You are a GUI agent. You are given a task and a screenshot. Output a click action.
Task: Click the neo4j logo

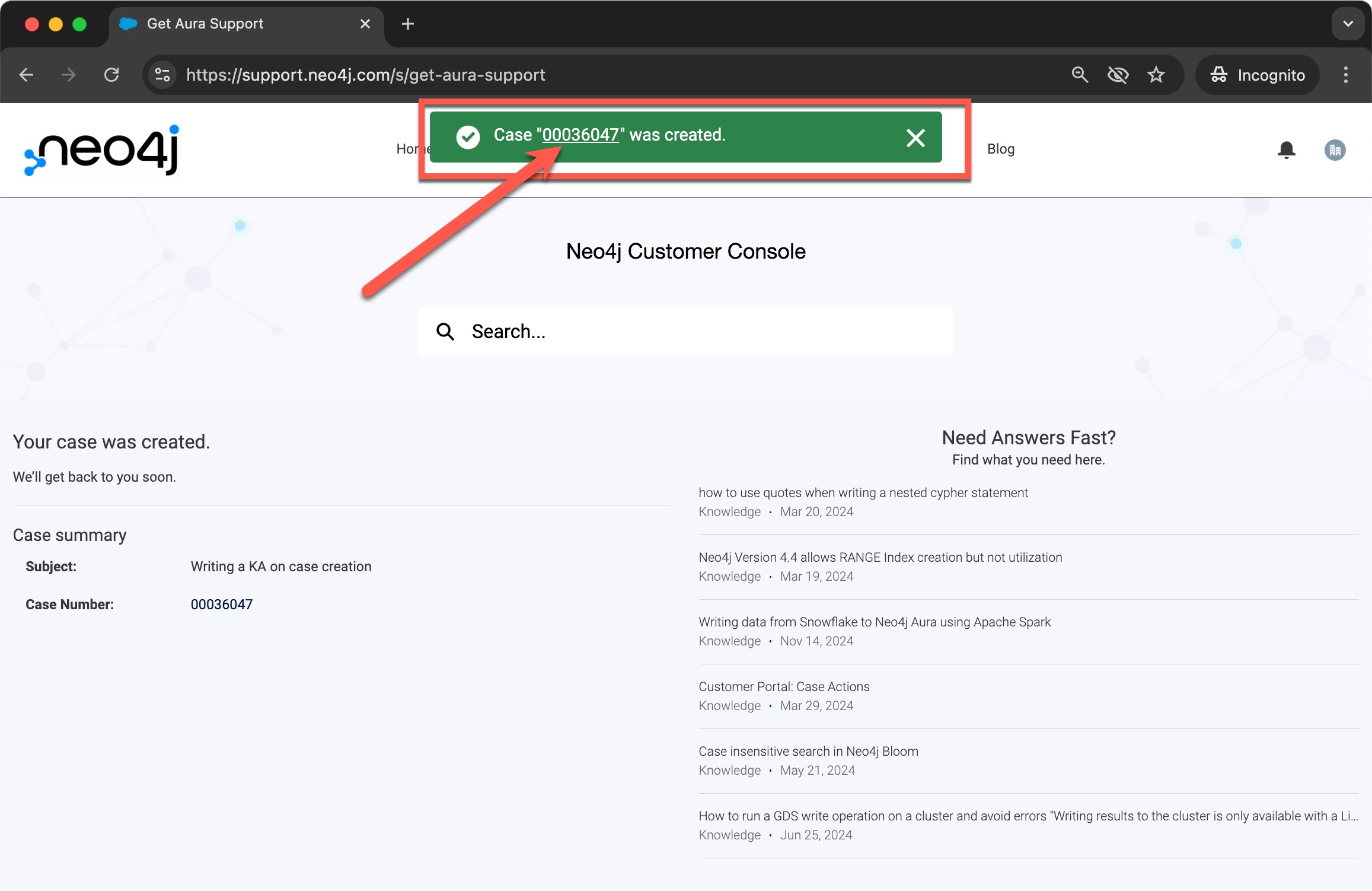[101, 150]
